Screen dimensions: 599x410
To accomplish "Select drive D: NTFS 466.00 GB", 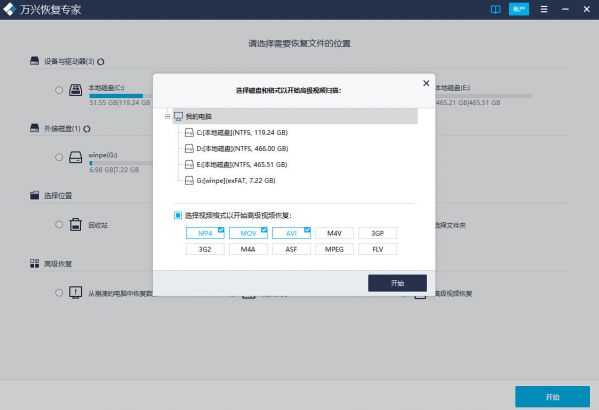I will click(242, 149).
